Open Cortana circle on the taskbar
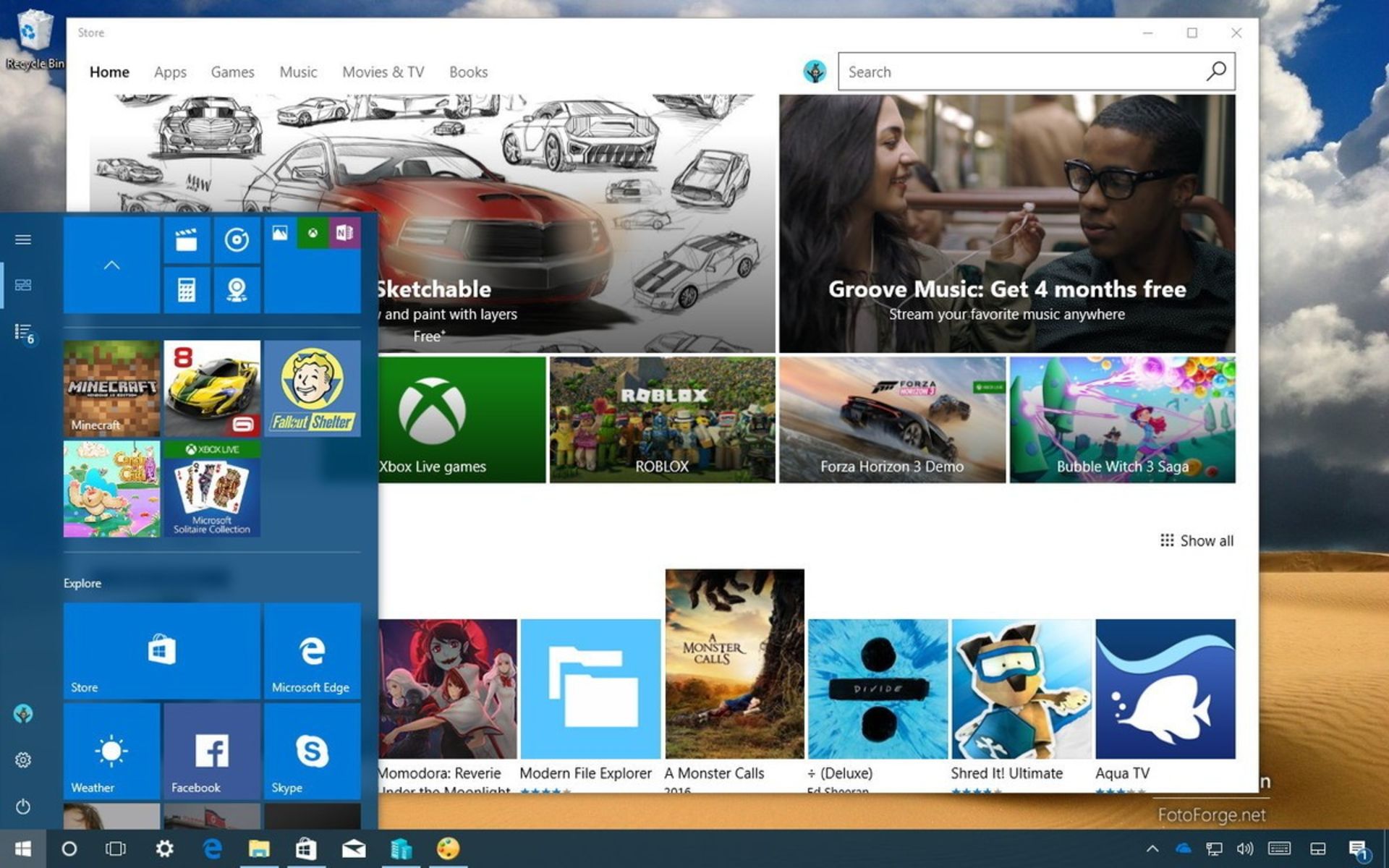The image size is (1389, 868). pos(69,848)
